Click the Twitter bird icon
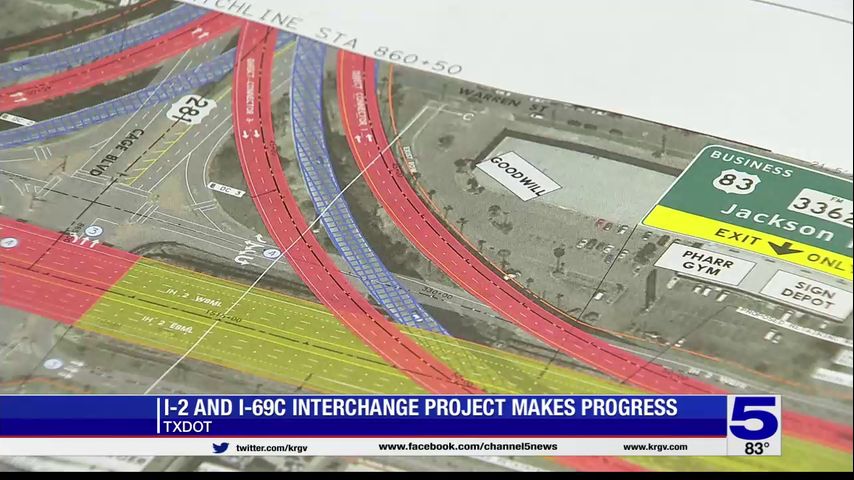Viewport: 854px width, 480px height. pyautogui.click(x=220, y=447)
